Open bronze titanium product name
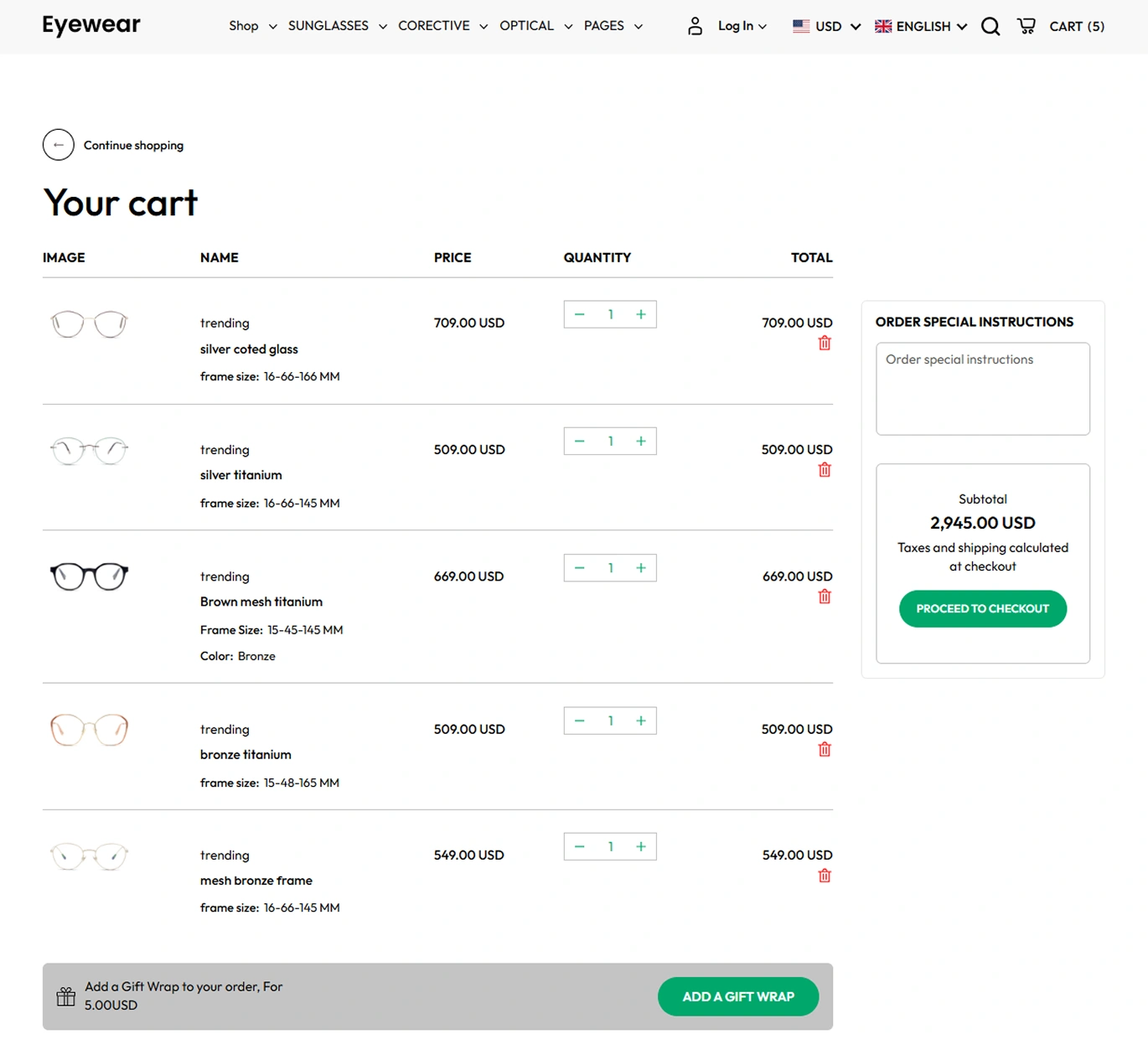The image size is (1148, 1039). tap(246, 754)
